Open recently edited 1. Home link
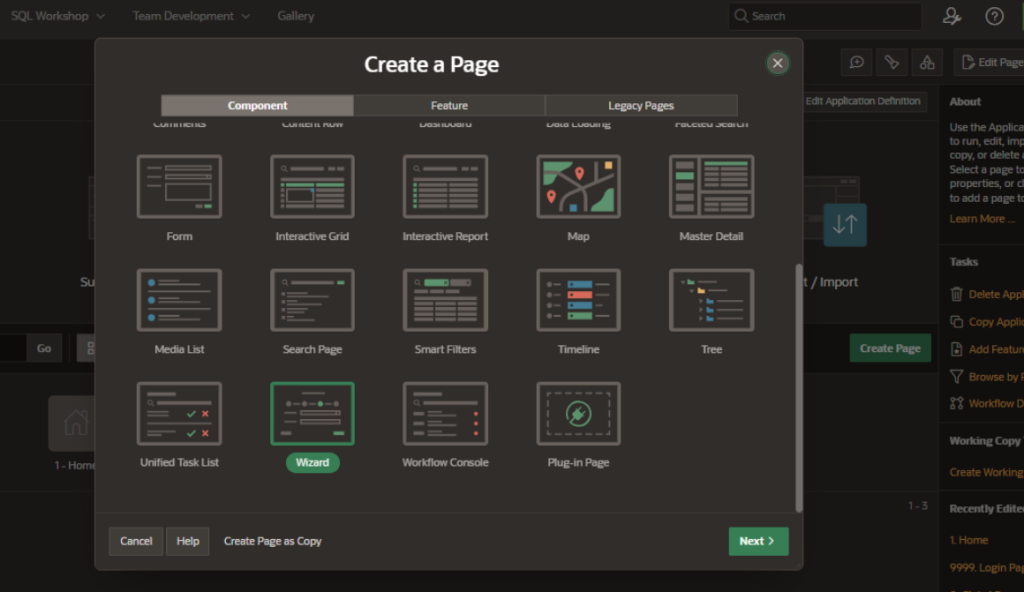This screenshot has width=1024, height=592. (x=968, y=540)
